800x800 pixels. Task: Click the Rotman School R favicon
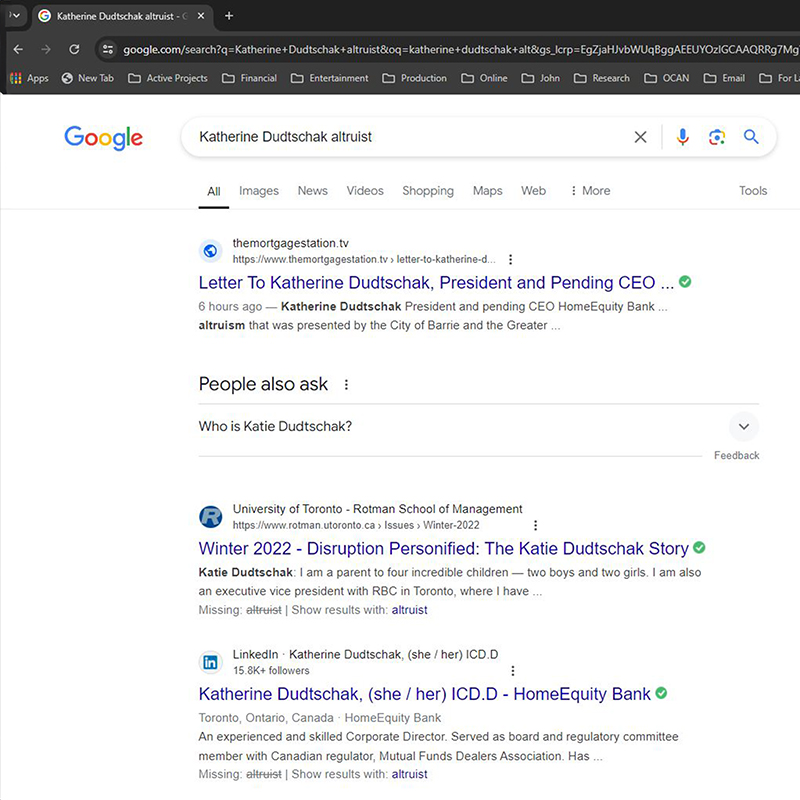point(210,517)
